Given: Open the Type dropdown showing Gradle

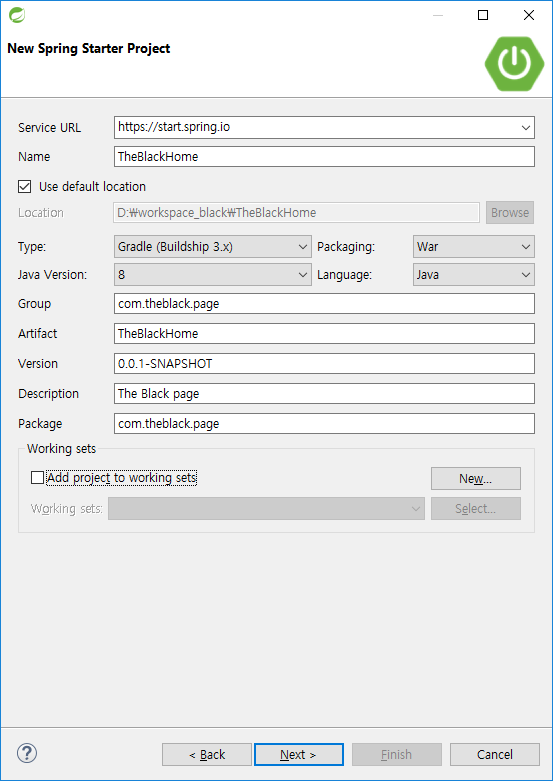Looking at the screenshot, I should [x=213, y=247].
